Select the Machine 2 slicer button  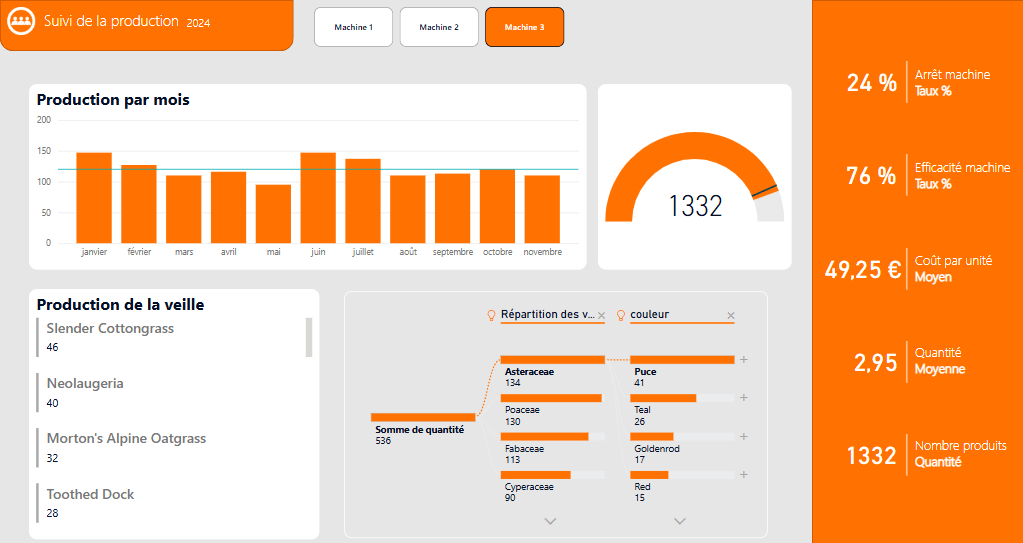pyautogui.click(x=439, y=27)
